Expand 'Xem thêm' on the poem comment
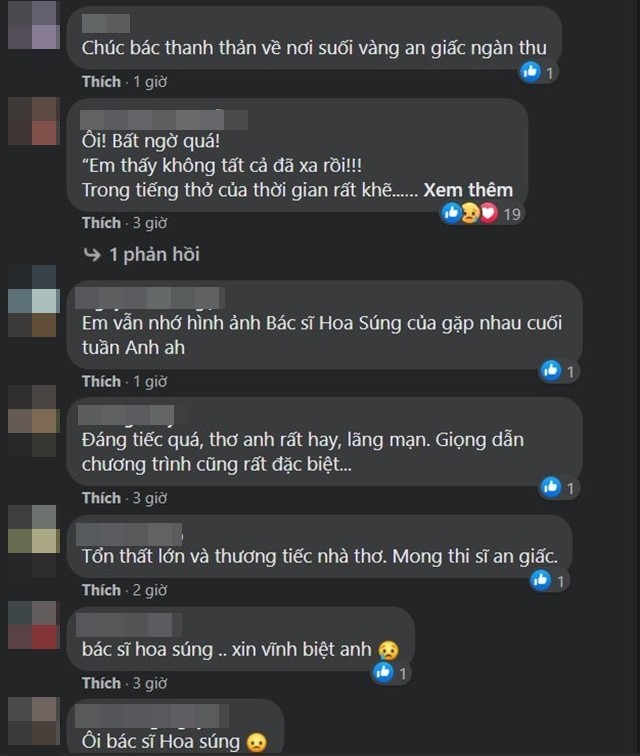 [468, 190]
